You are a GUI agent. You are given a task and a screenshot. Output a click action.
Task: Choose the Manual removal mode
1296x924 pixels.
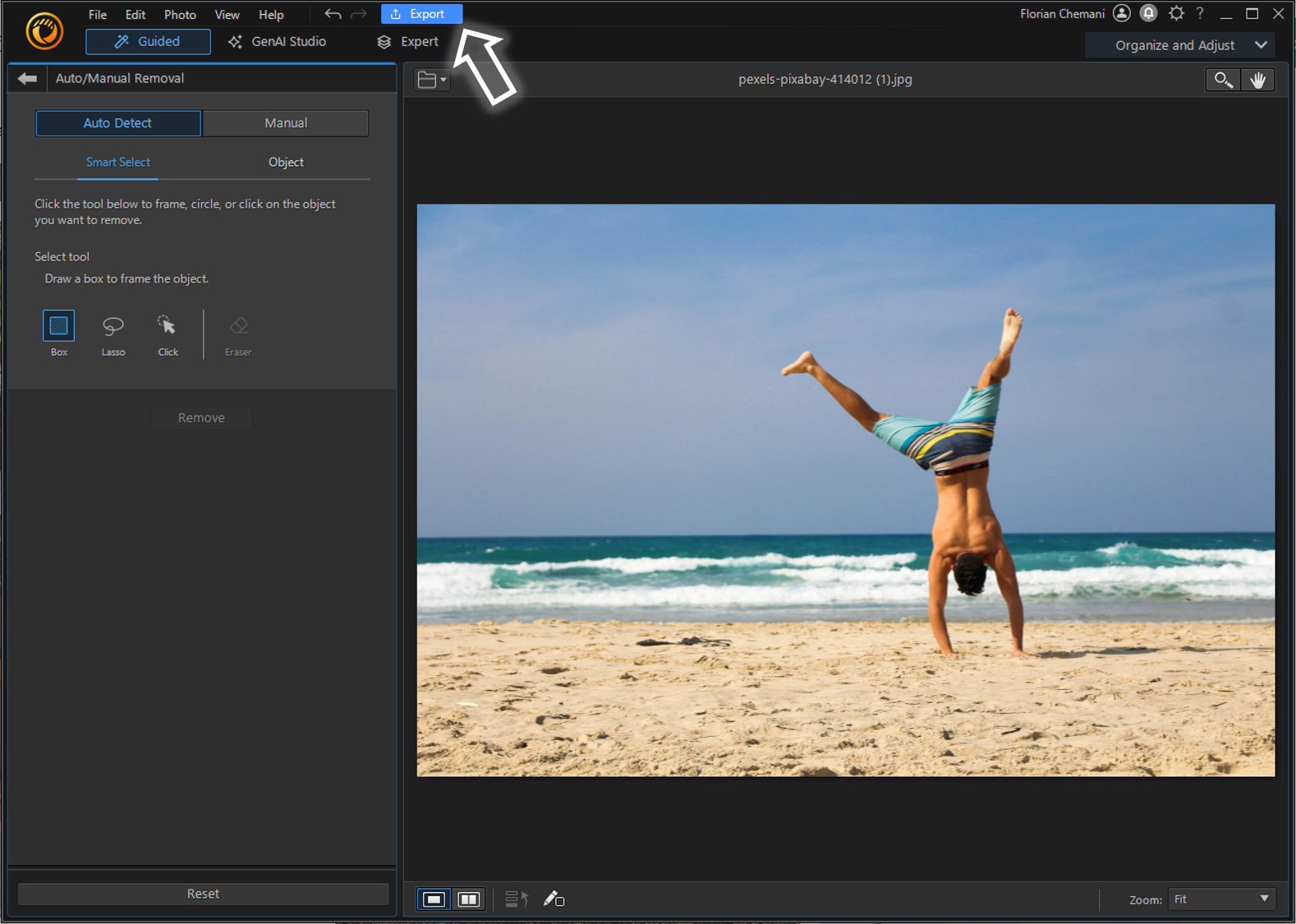(286, 123)
